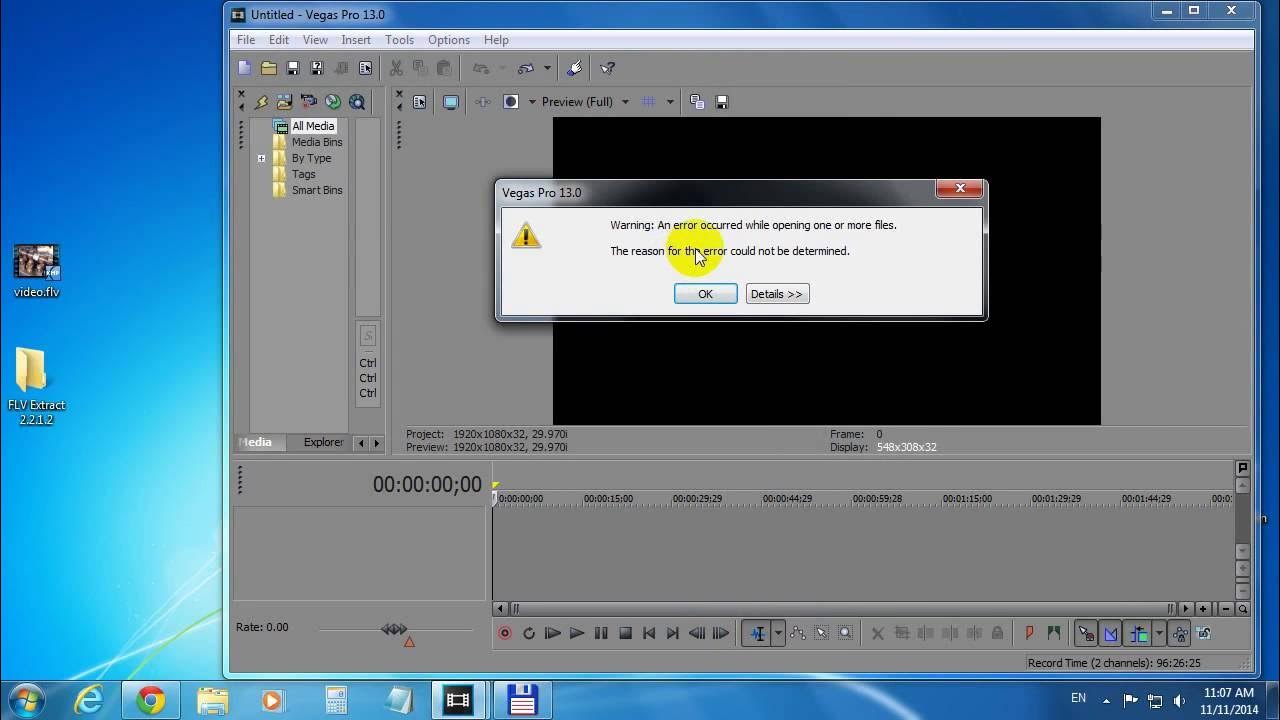The width and height of the screenshot is (1280, 720).
Task: Select the Media Bins folder
Action: tap(317, 142)
